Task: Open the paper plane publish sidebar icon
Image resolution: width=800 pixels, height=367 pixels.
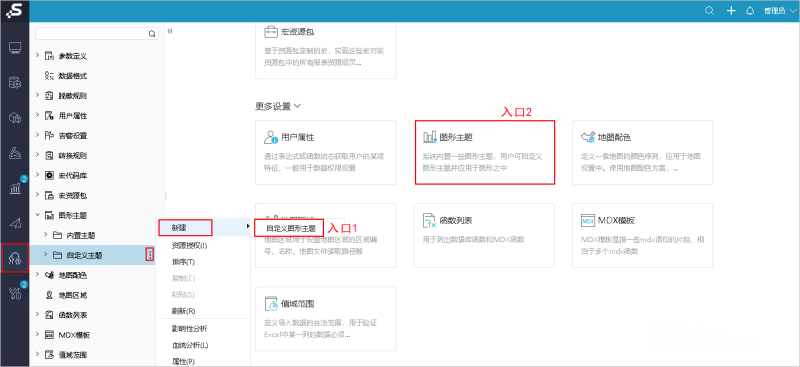Action: tap(15, 223)
